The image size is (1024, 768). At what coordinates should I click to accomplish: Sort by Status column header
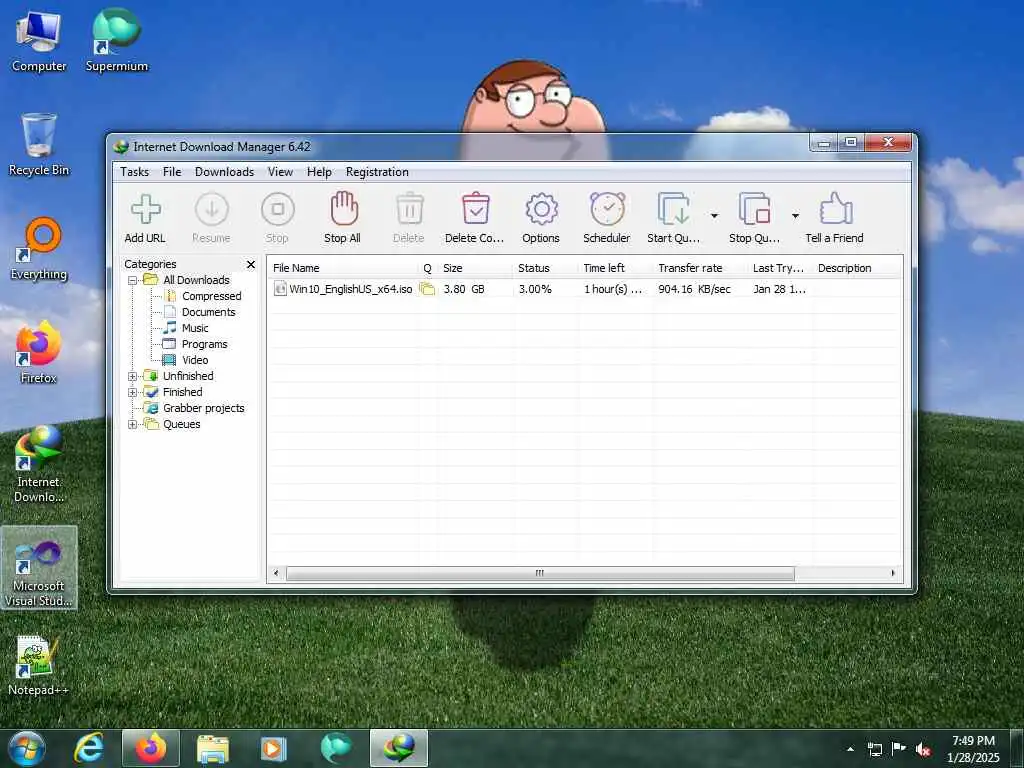(546, 268)
